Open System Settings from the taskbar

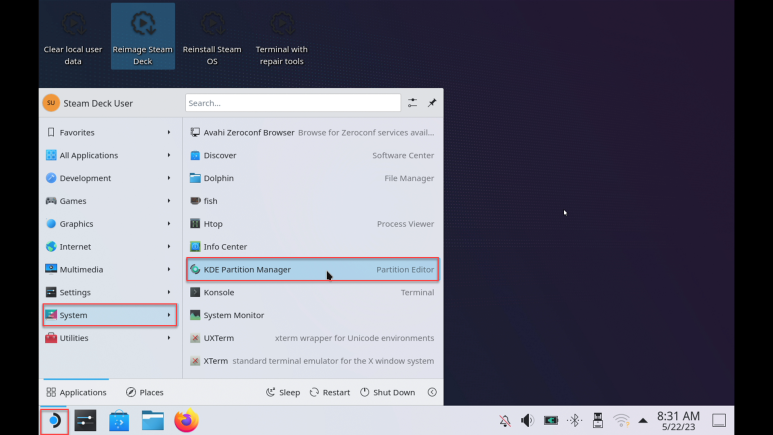[x=85, y=421]
